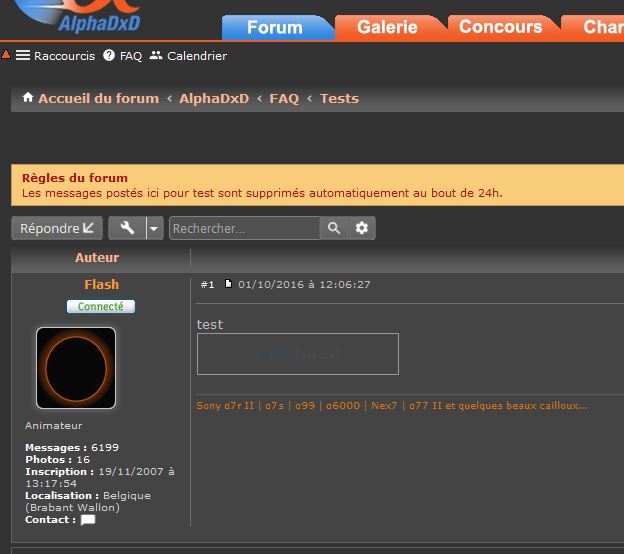Go to AlphaDxD breadcrumb link

point(214,98)
